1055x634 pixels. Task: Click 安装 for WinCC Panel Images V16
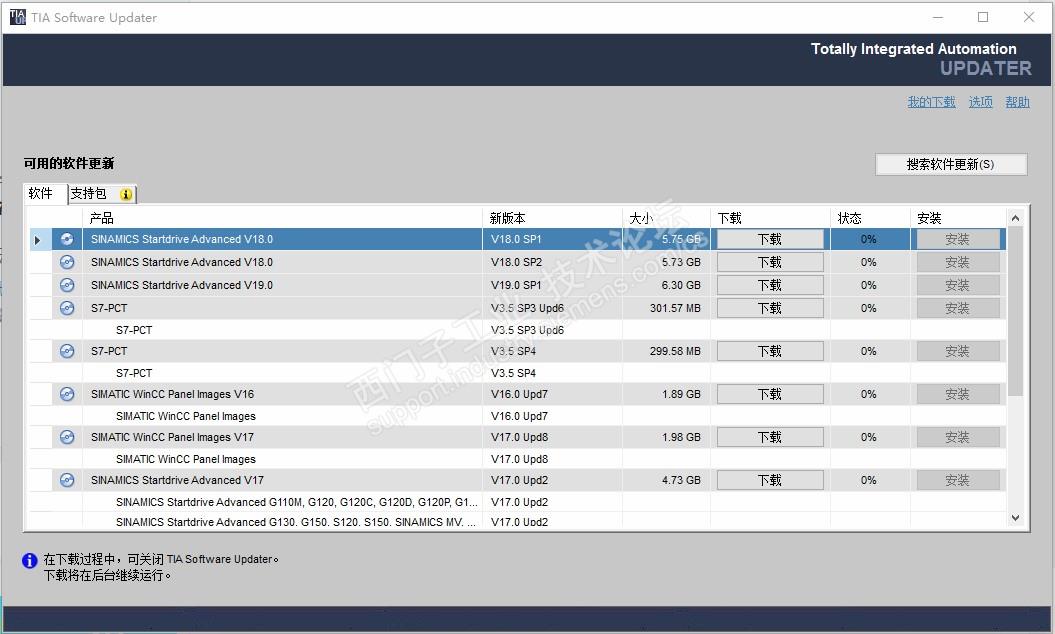click(x=957, y=394)
